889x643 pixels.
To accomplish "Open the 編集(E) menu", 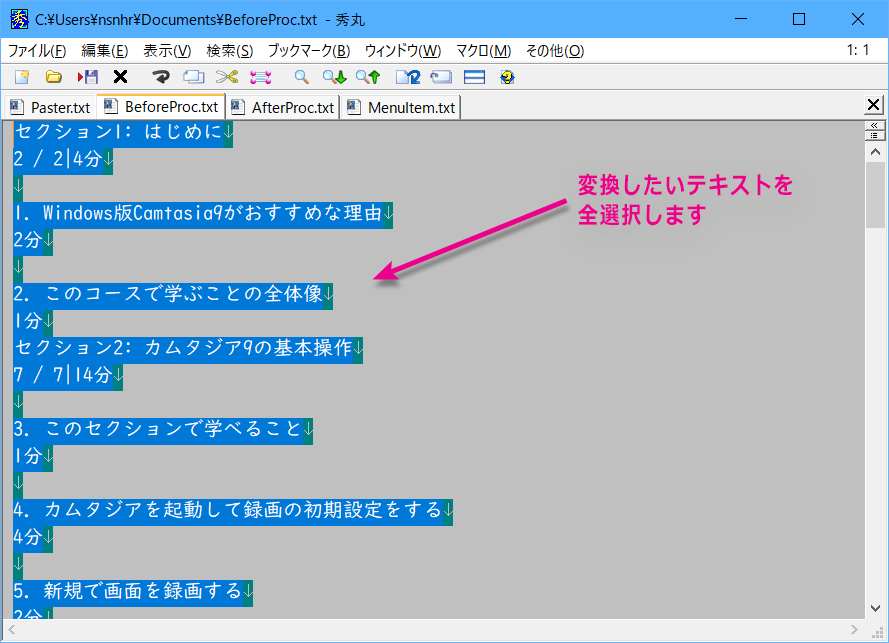I will (x=105, y=51).
